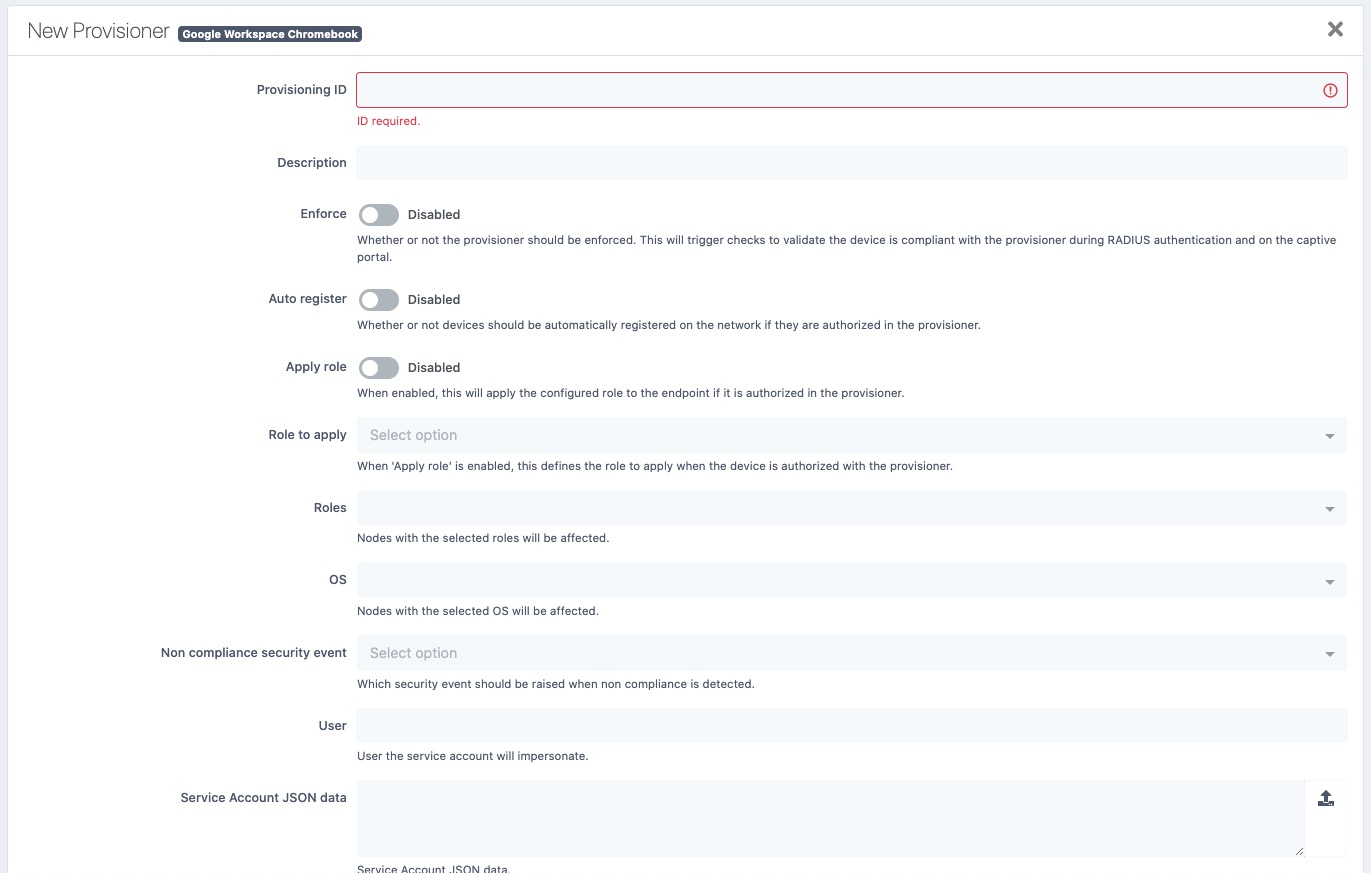Click the dropdown arrow on the Roles field
Image resolution: width=1371 pixels, height=873 pixels.
click(1330, 507)
